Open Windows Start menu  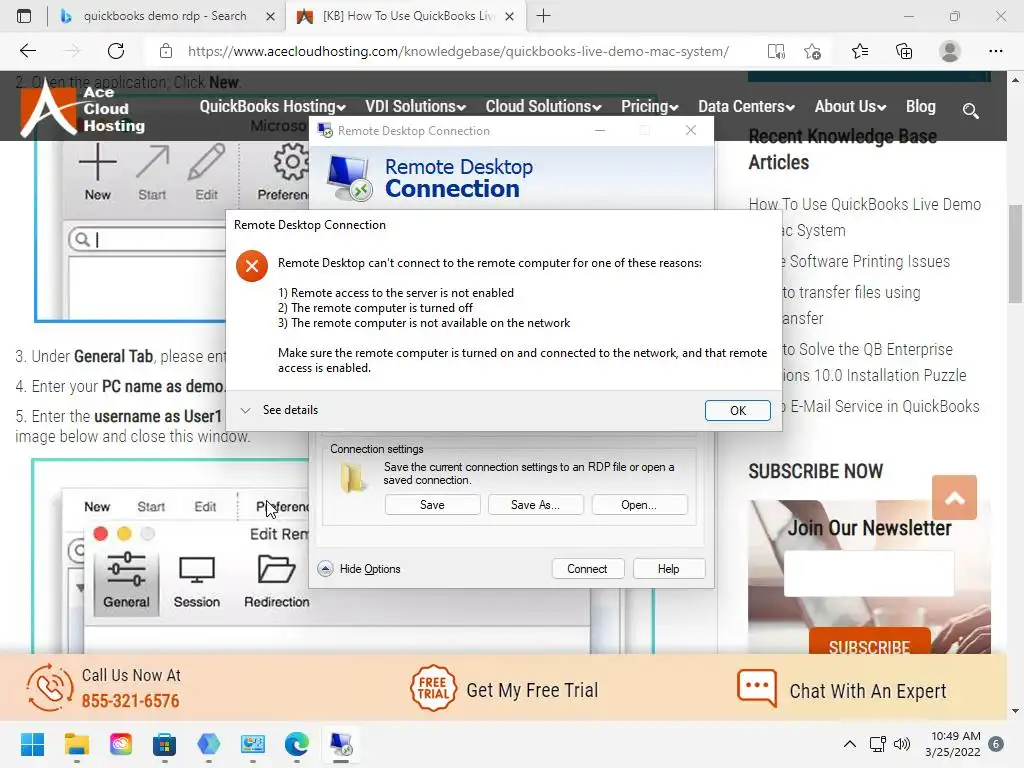click(32, 744)
